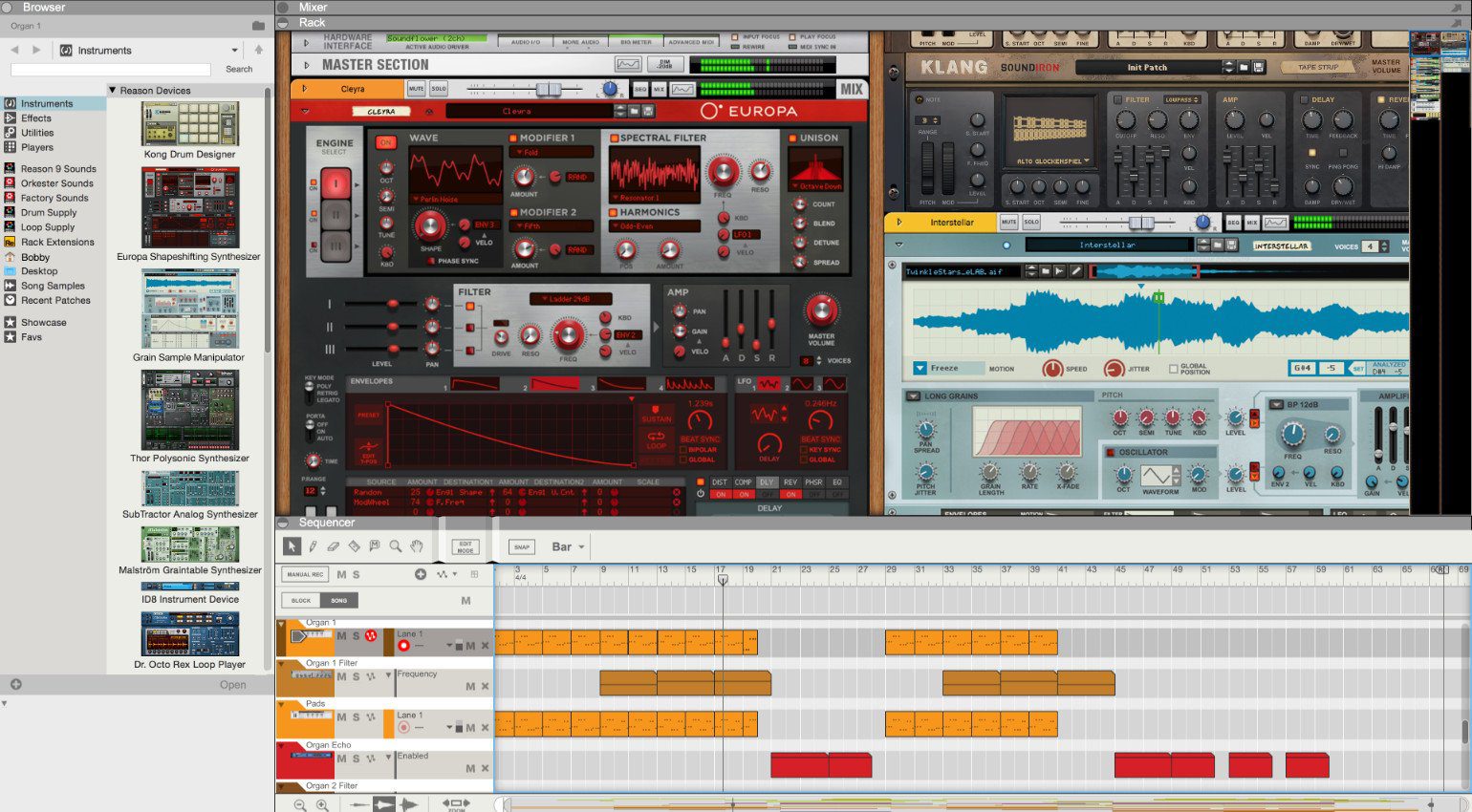Collapse Reason Devices list header

[113, 91]
